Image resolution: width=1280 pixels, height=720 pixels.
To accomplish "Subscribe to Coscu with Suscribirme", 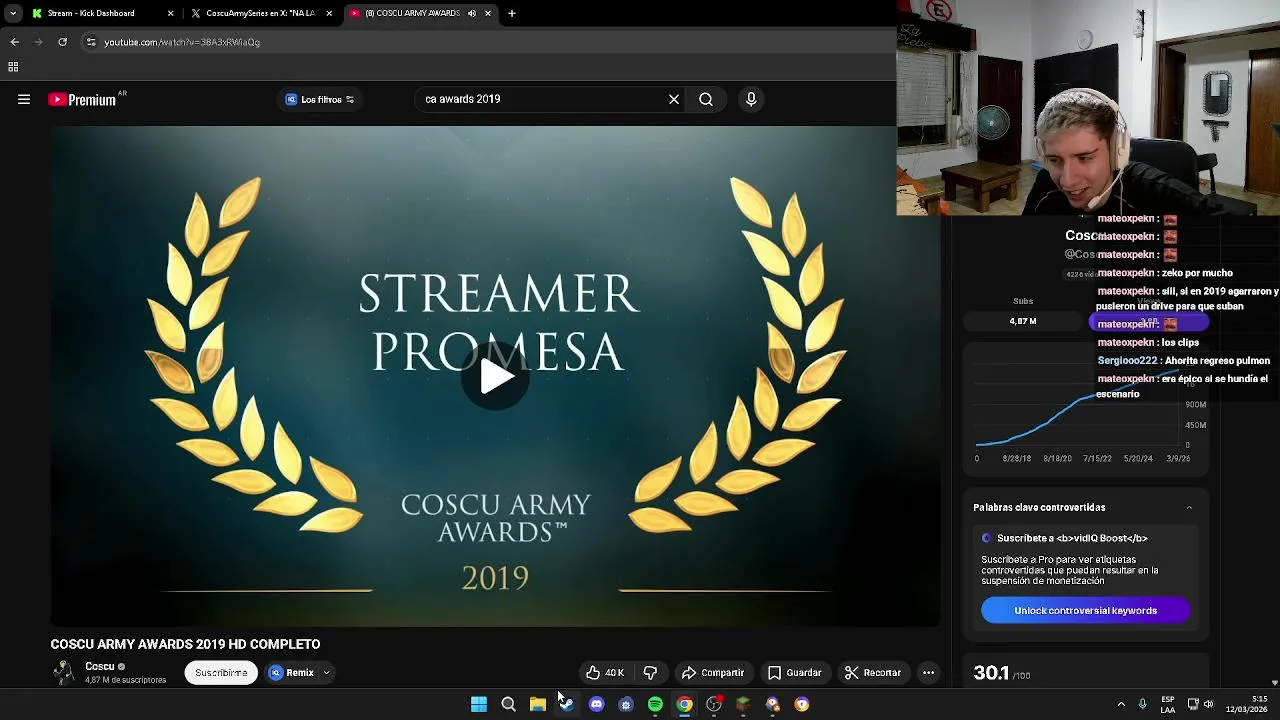I will 221,673.
